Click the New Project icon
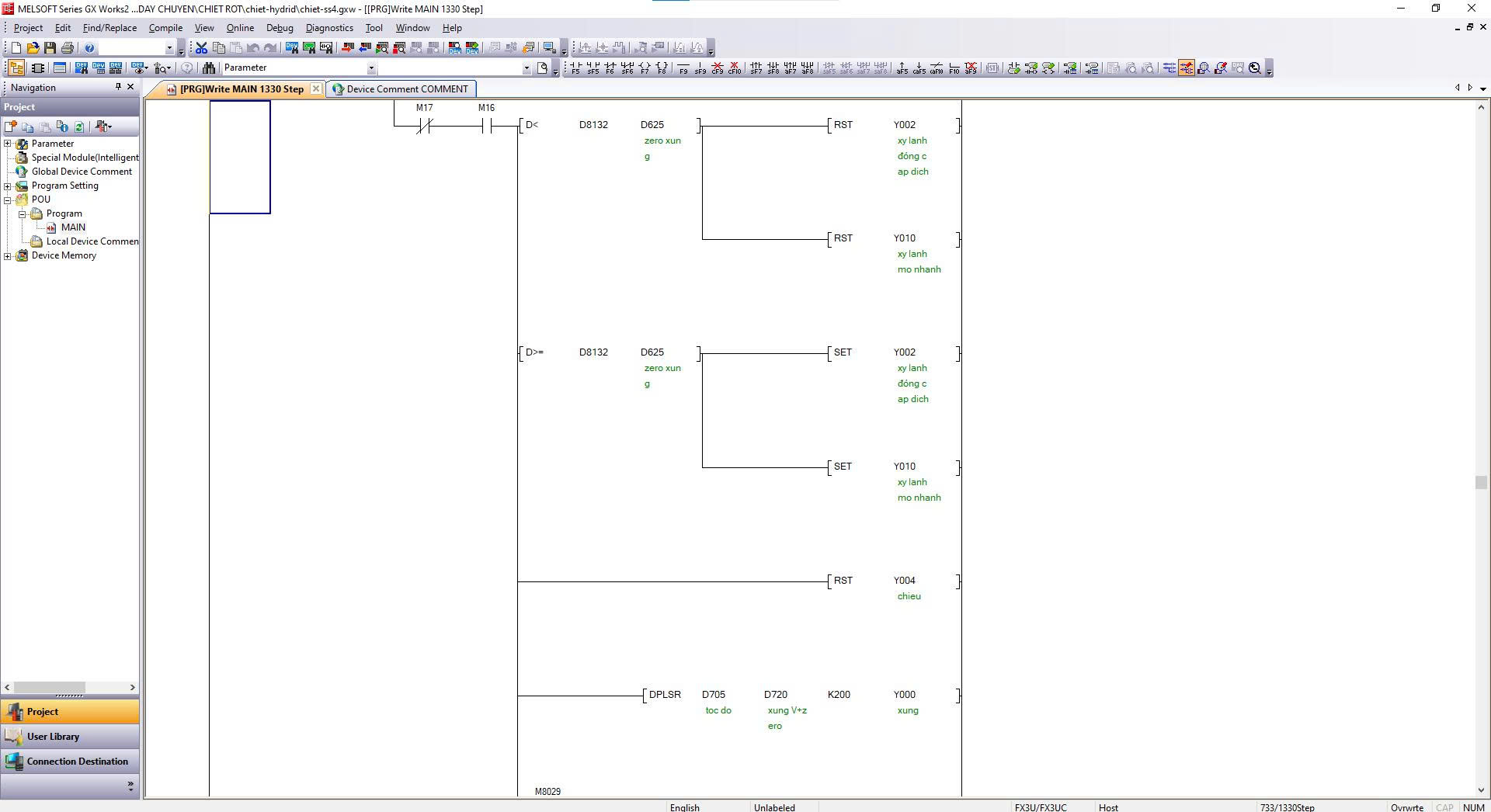Screen dimensions: 1491x812 [16, 48]
